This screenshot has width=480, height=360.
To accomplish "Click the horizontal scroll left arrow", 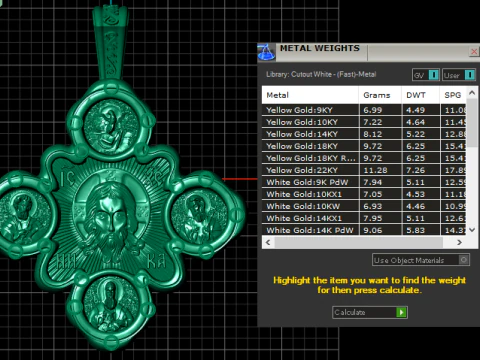I will tap(268, 243).
